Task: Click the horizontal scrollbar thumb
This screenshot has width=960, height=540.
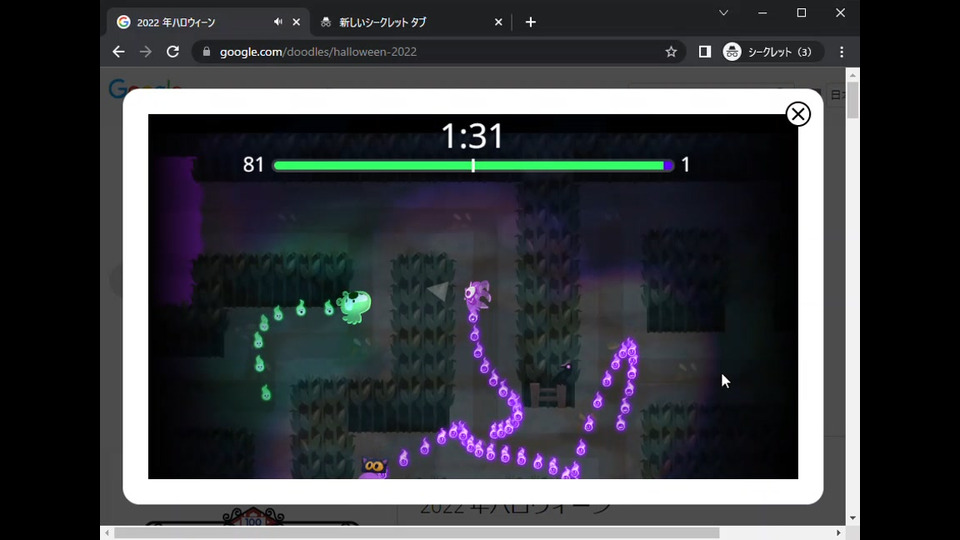Action: 416,533
